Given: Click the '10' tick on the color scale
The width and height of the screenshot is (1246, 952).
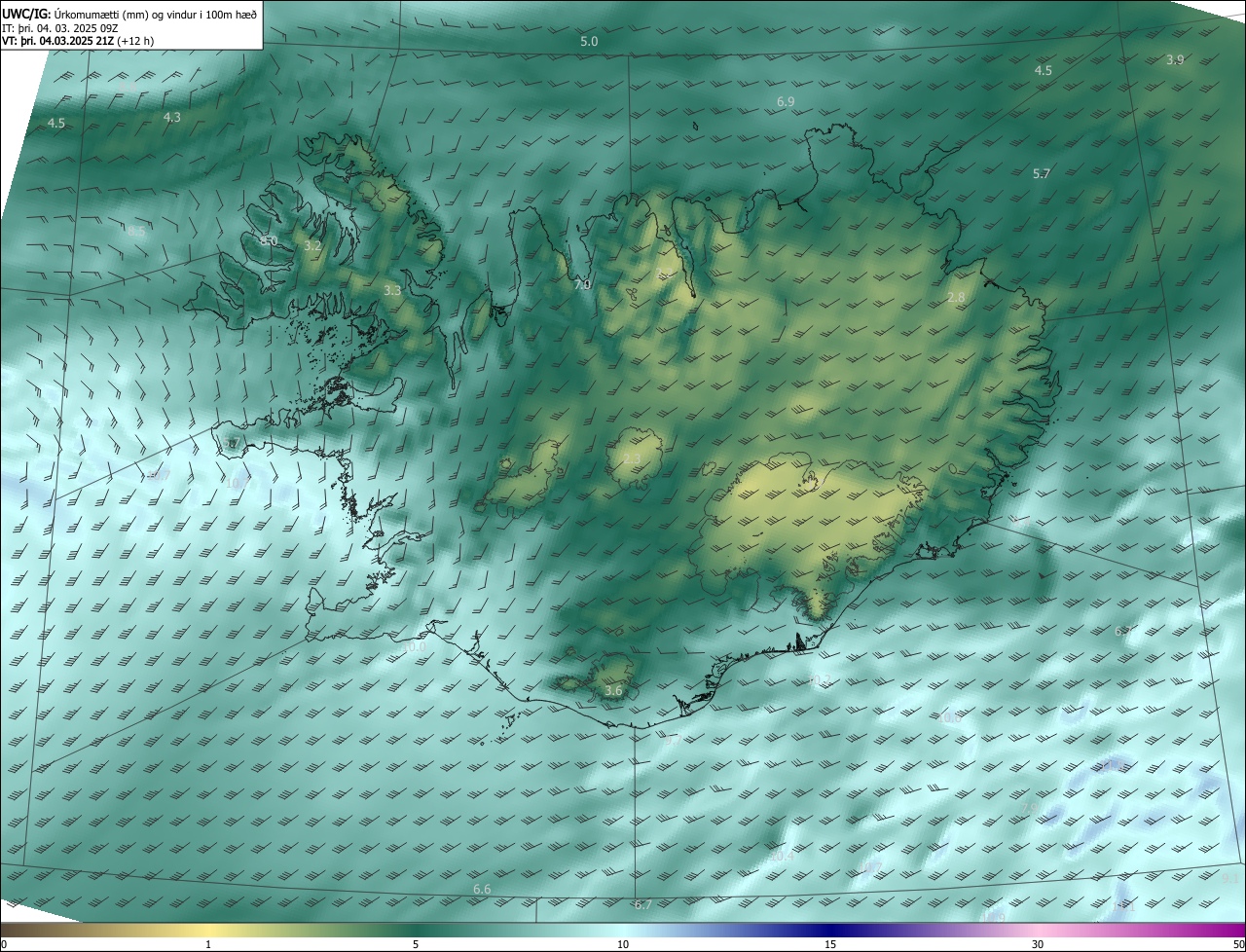Looking at the screenshot, I should (x=623, y=944).
